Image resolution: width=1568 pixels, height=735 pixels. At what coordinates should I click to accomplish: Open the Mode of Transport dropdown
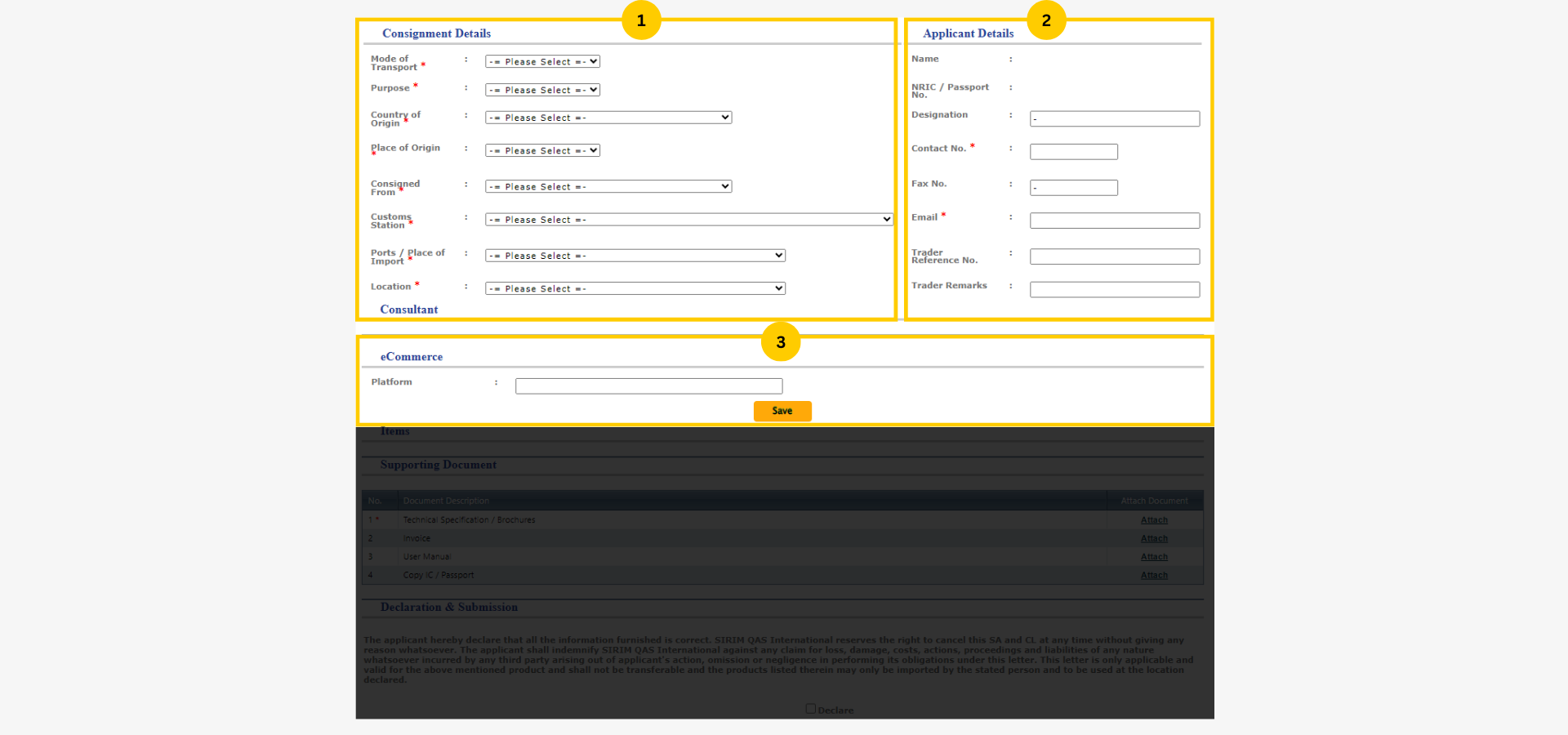tap(541, 61)
